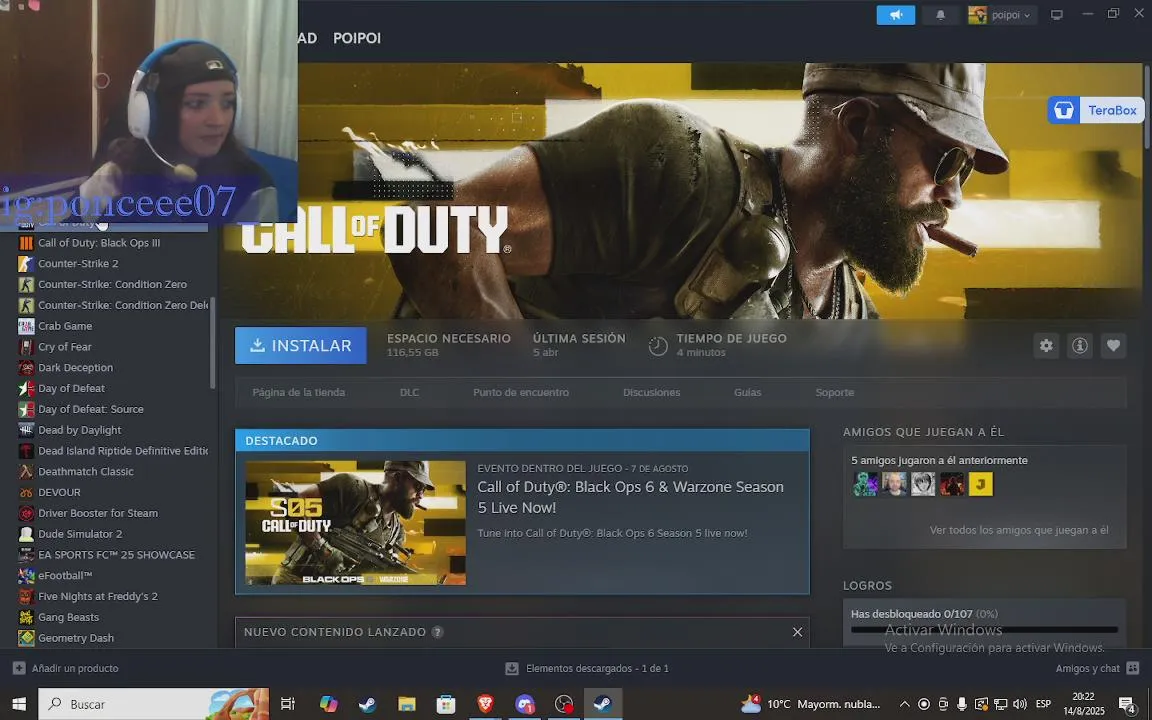
Task: Open Brave browser from taskbar
Action: click(485, 704)
